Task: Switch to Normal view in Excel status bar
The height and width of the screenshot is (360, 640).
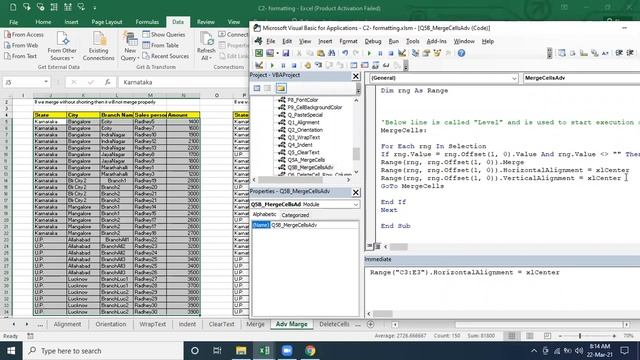Action: 512,336
